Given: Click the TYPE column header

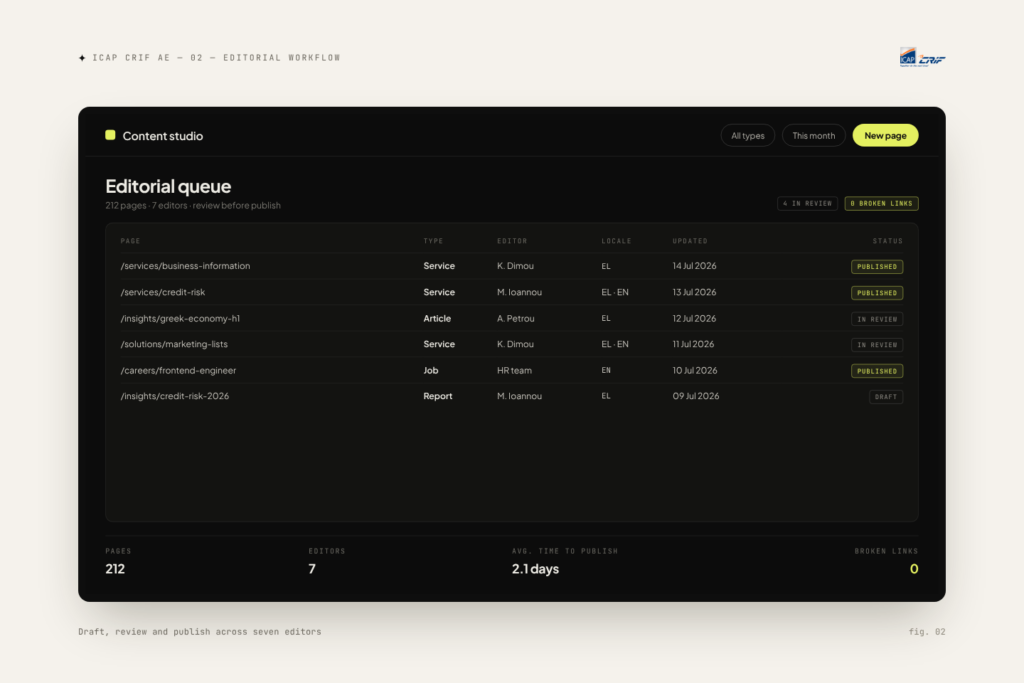Looking at the screenshot, I should coord(434,241).
